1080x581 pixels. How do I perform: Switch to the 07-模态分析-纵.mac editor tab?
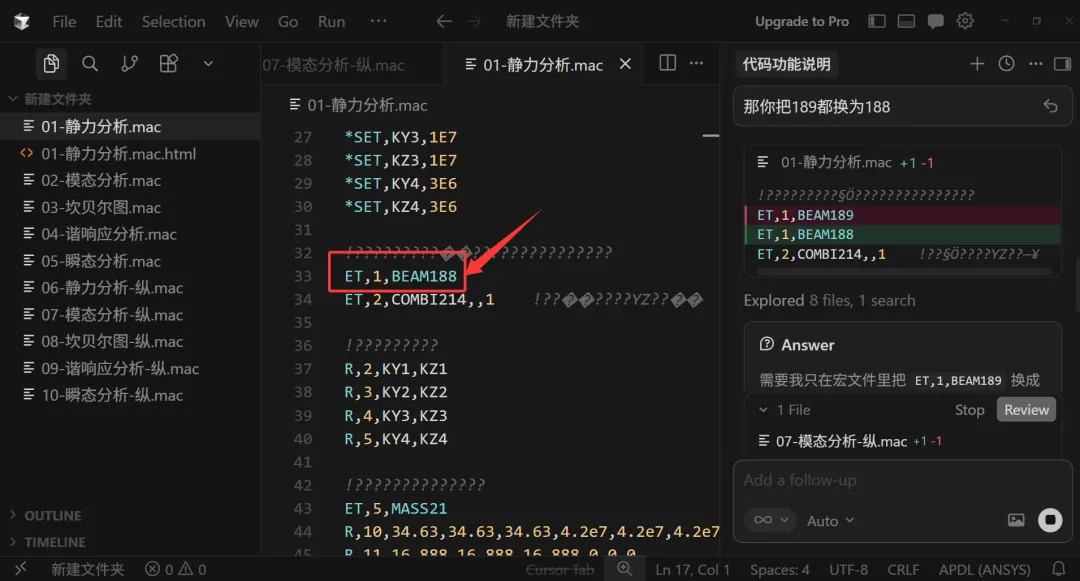(x=333, y=65)
